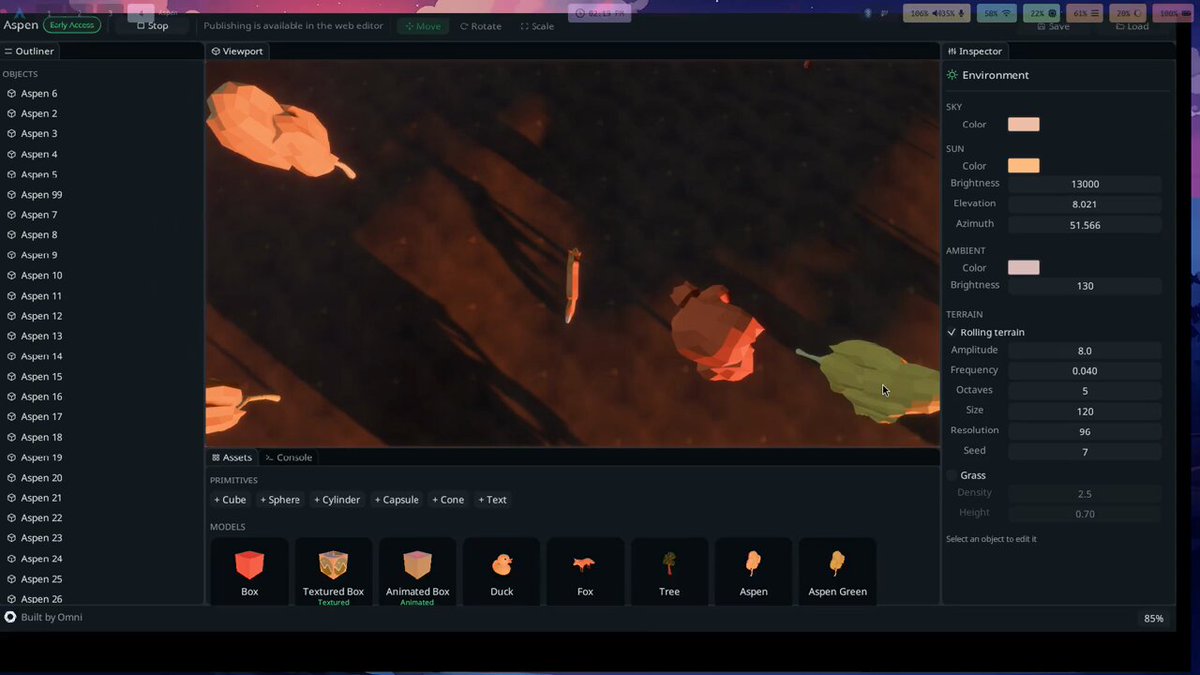The width and height of the screenshot is (1200, 675).
Task: Enable the Grass checkbox
Action: (x=951, y=475)
